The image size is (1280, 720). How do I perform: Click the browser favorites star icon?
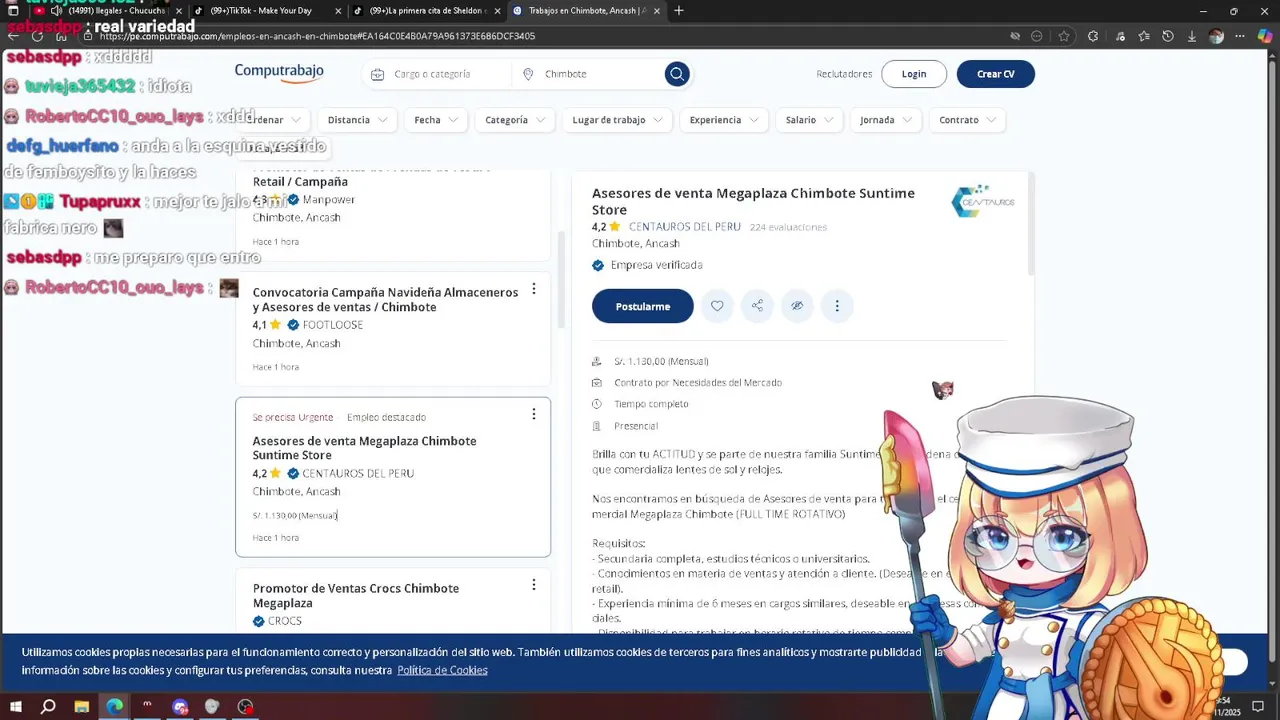[1064, 36]
